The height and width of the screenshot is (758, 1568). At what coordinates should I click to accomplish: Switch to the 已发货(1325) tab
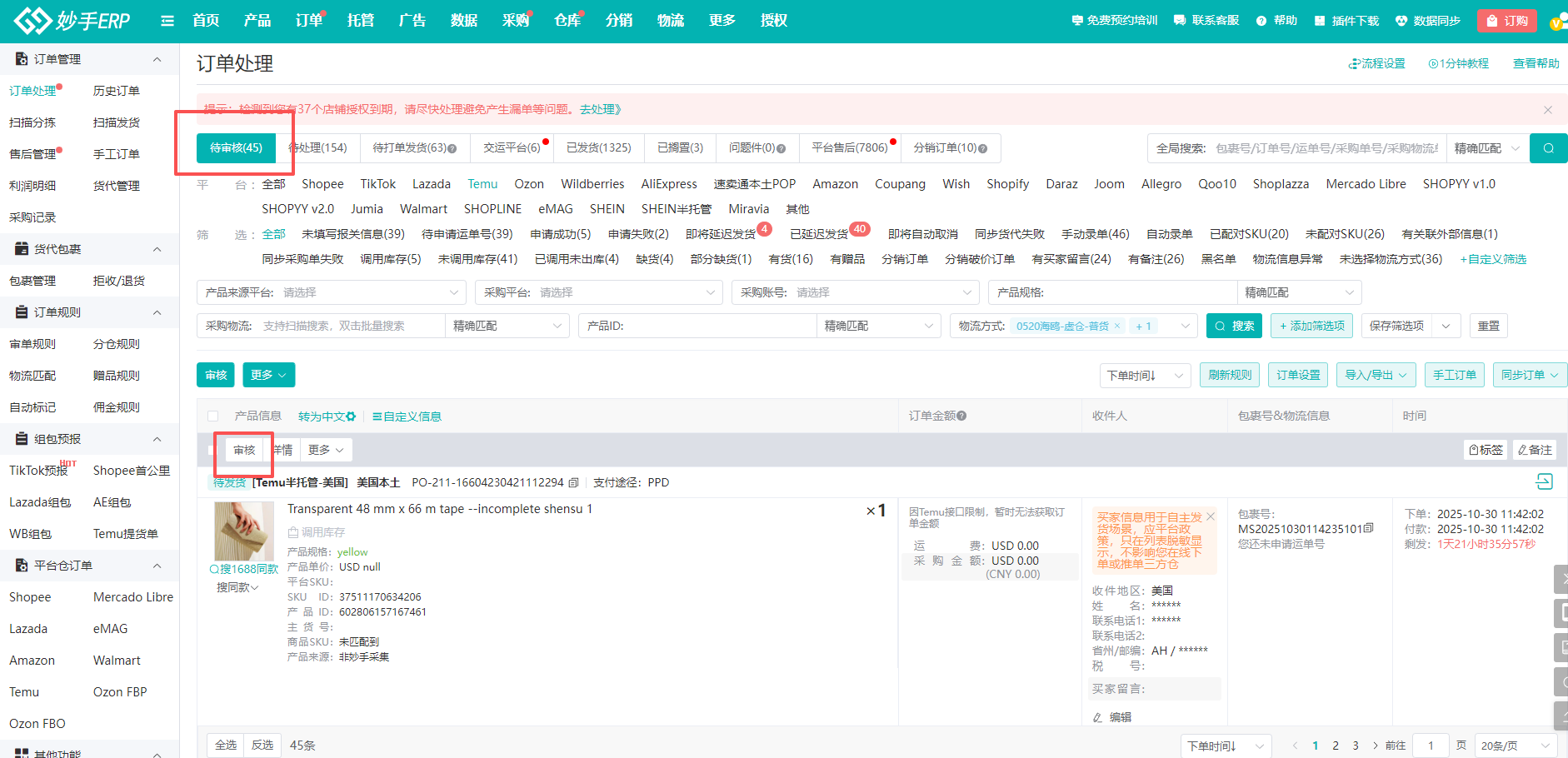pos(598,147)
